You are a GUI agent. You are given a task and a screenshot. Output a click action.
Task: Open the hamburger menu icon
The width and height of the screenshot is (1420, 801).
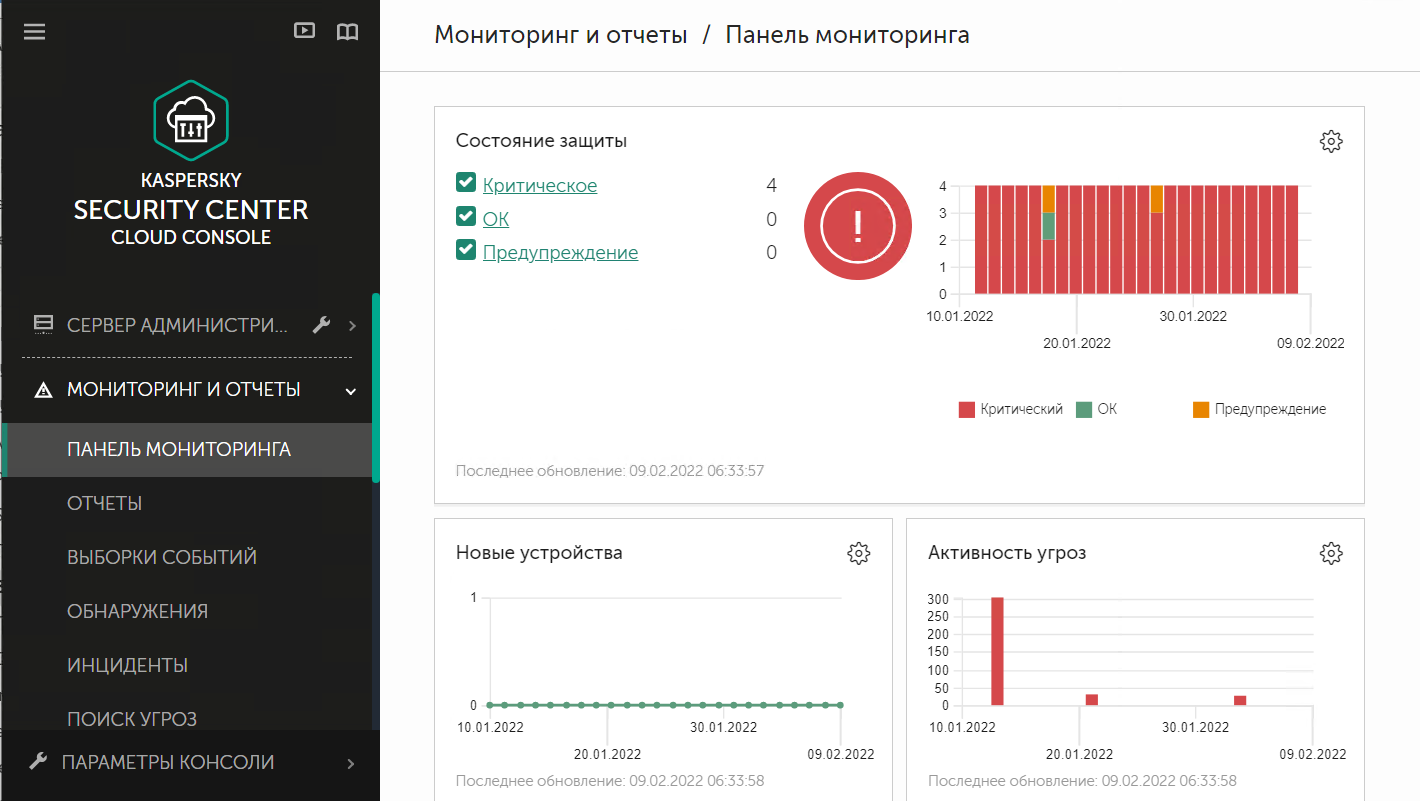tap(34, 31)
